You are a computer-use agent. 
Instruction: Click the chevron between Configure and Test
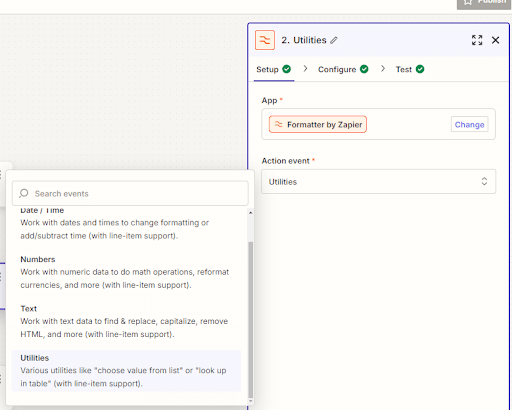pyautogui.click(x=383, y=69)
